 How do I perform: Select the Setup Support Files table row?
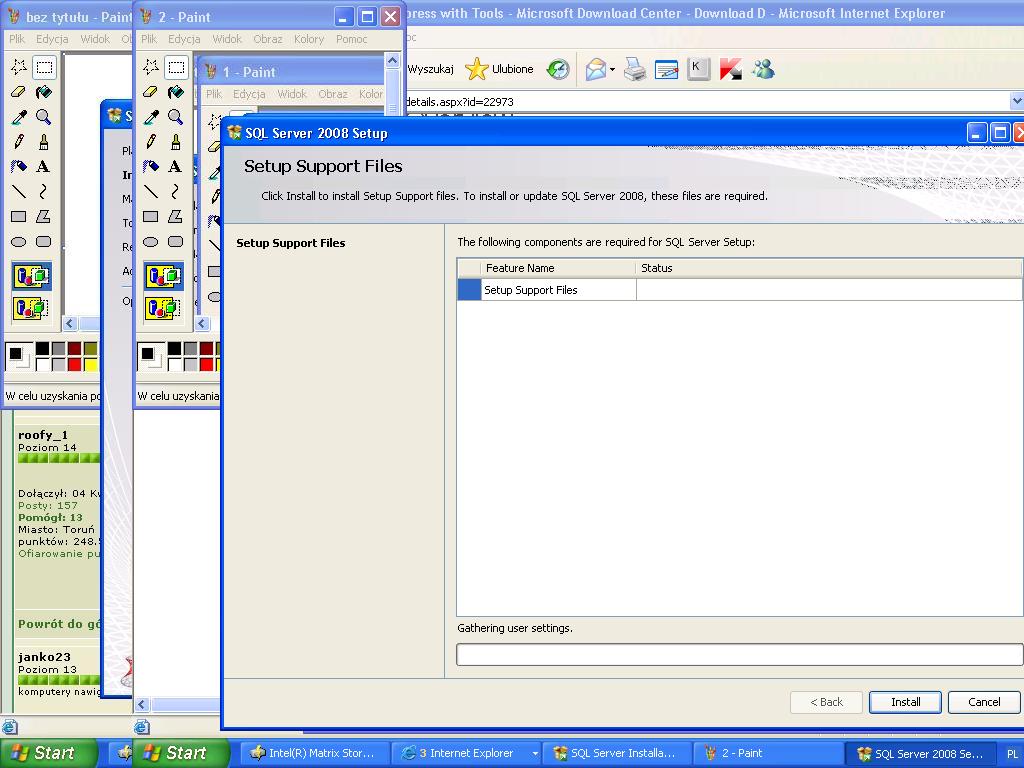pyautogui.click(x=740, y=290)
